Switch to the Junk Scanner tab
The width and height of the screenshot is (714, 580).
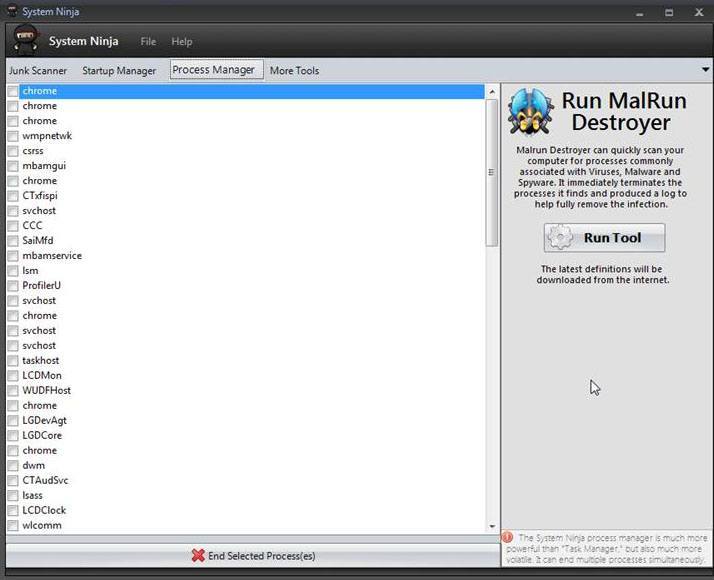tap(38, 71)
